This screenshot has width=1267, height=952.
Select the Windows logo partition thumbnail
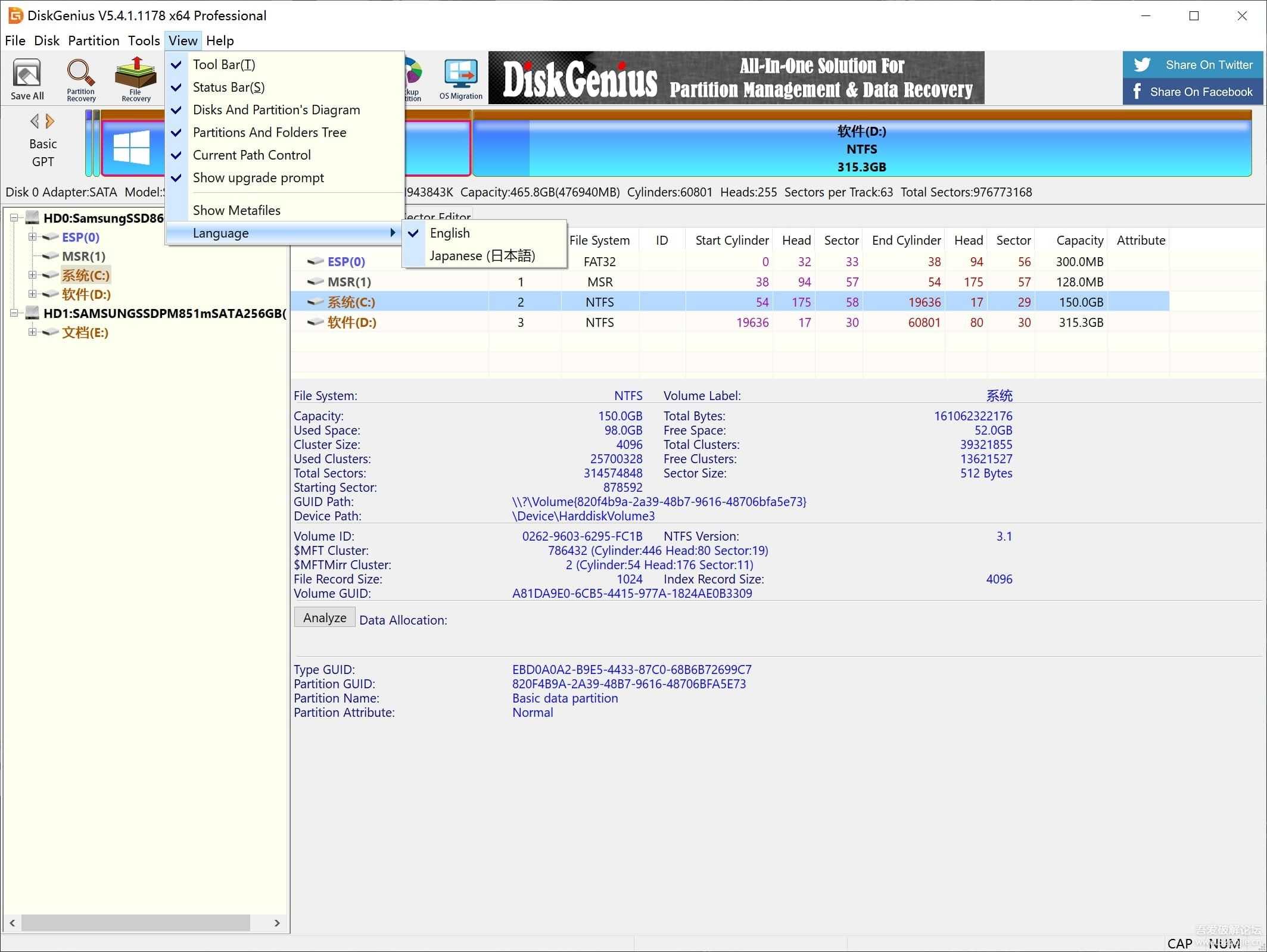tap(132, 148)
